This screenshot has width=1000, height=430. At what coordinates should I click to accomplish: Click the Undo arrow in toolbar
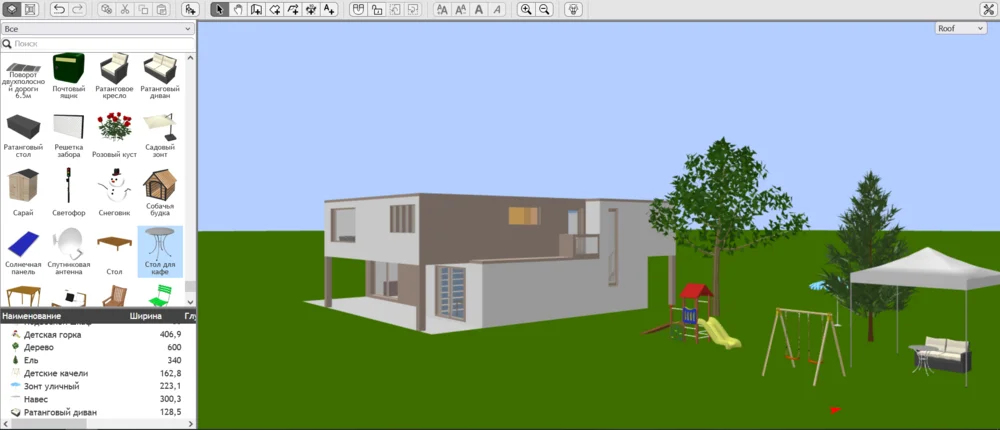(x=59, y=9)
